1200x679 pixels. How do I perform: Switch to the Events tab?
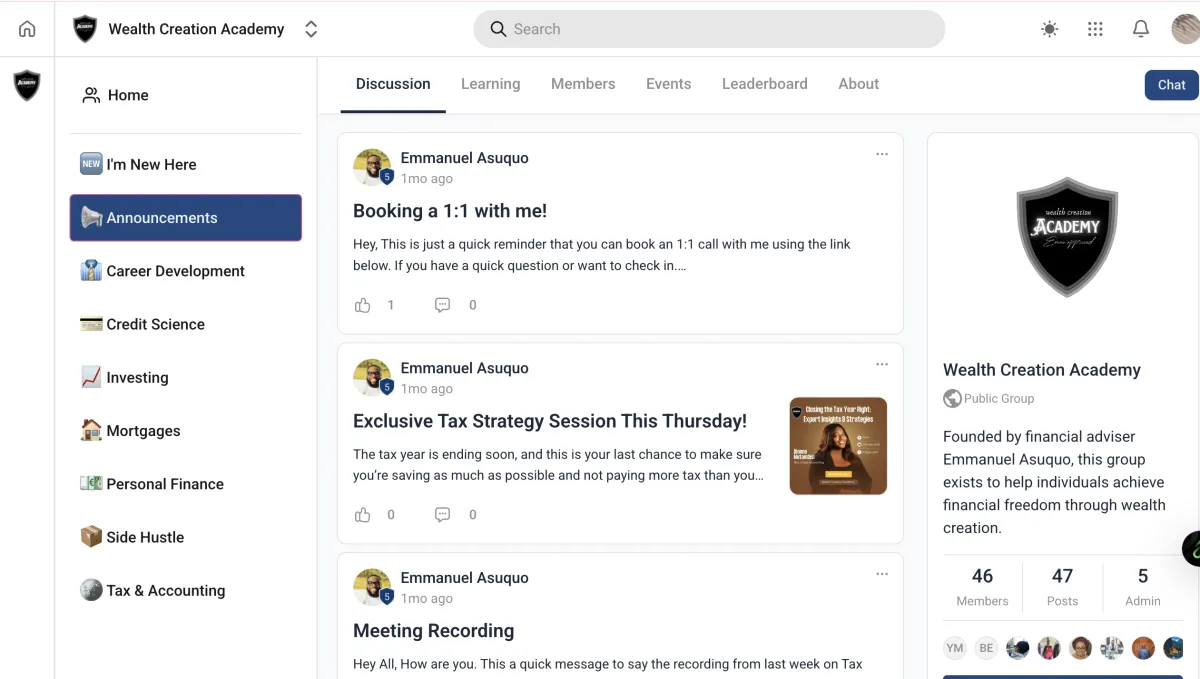click(x=668, y=84)
